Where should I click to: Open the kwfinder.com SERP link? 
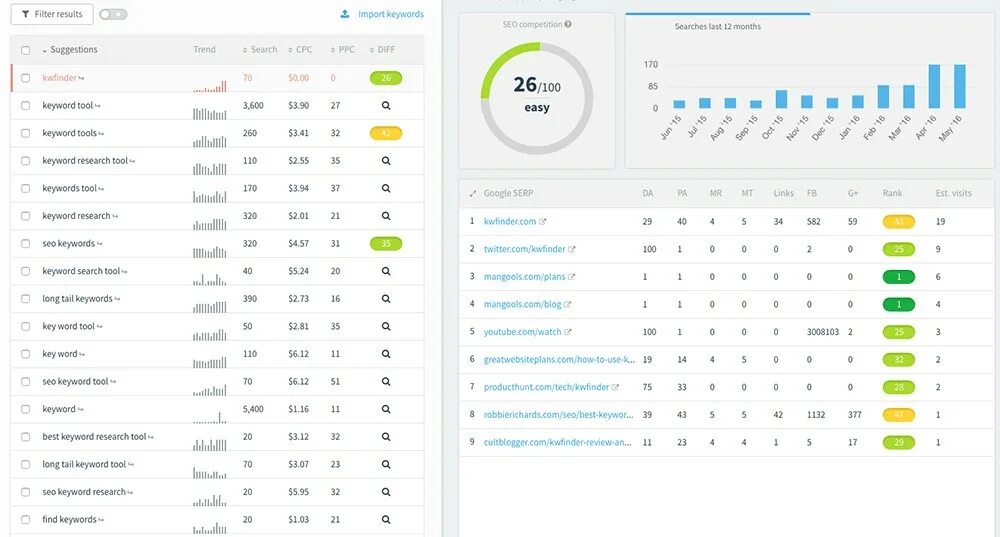pyautogui.click(x=510, y=221)
